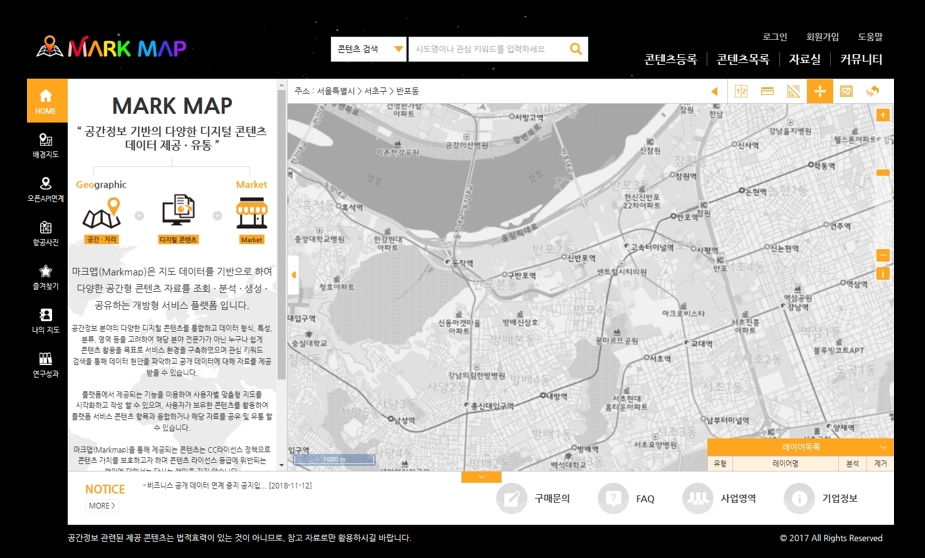Viewport: 925px width, 558px height.
Task: Click the digital contents monitor illustration
Action: [178, 211]
